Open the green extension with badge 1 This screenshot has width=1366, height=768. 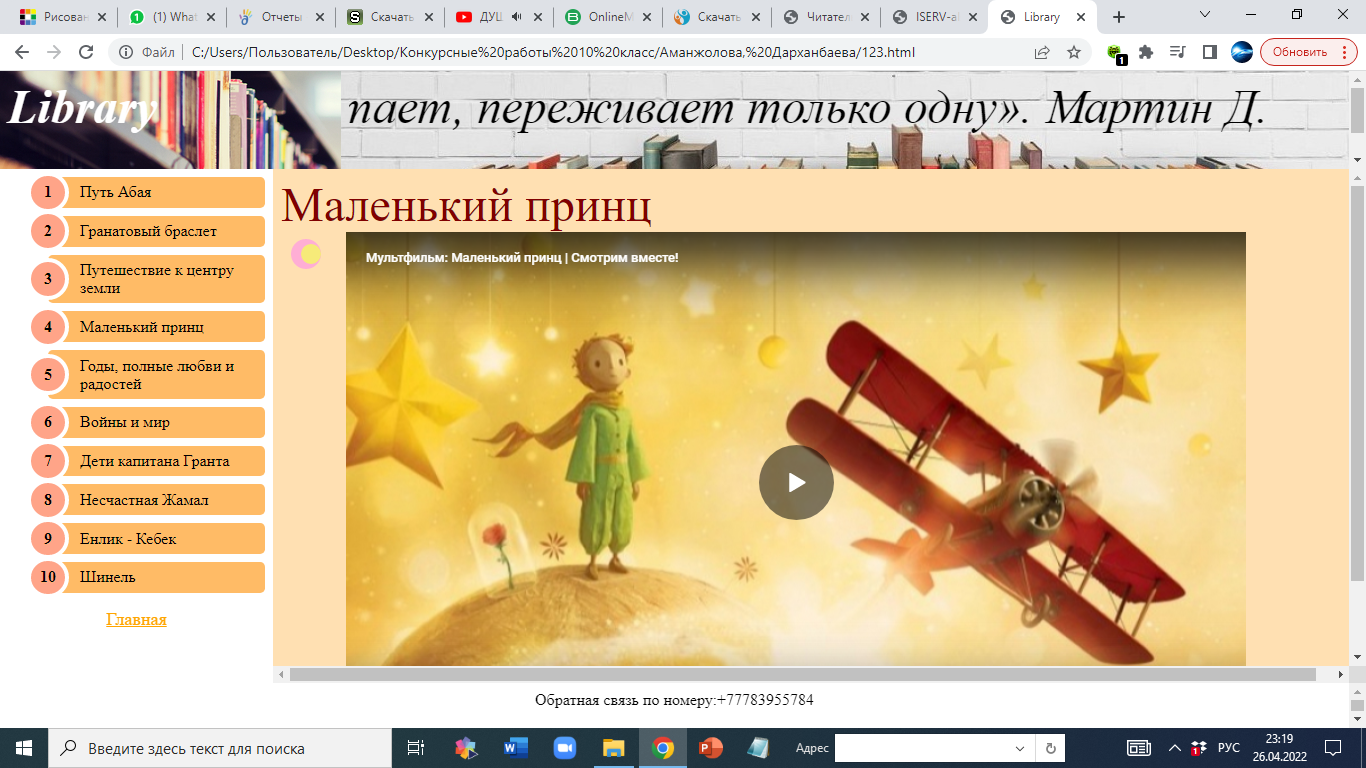tap(1116, 53)
